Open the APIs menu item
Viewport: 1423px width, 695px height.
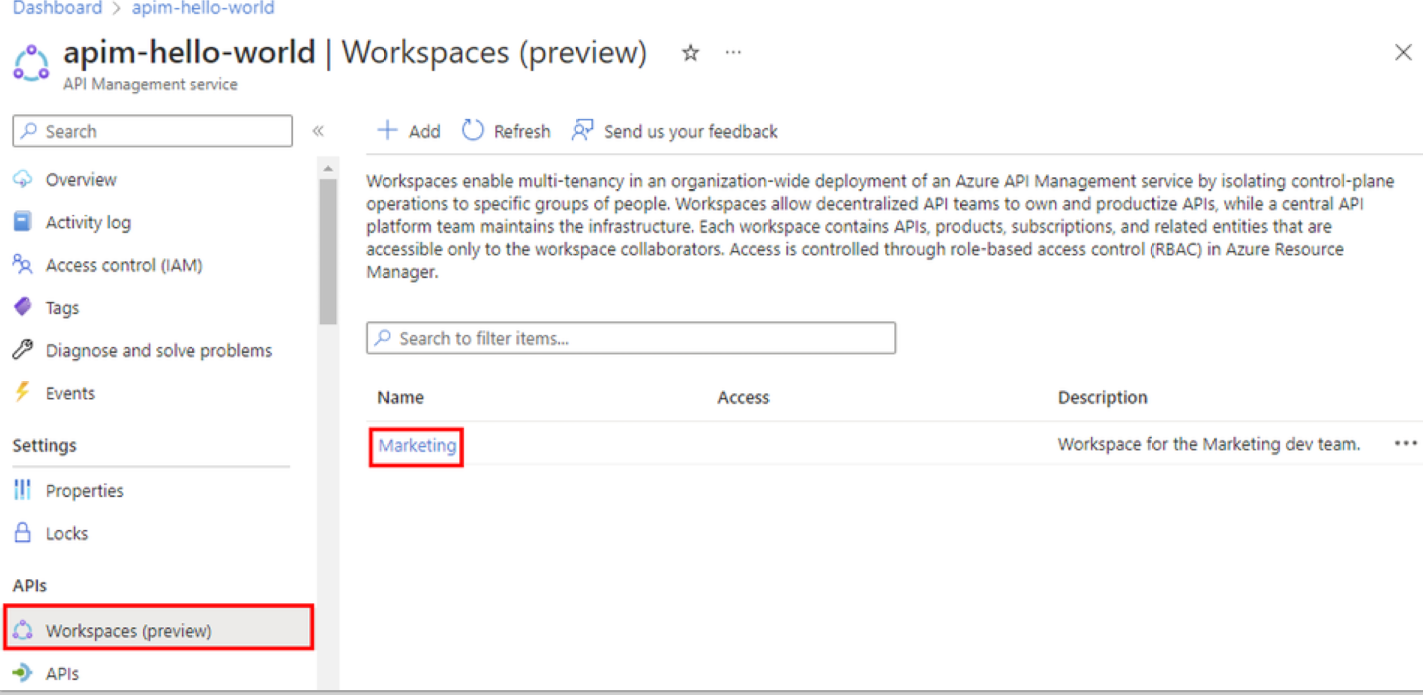pyautogui.click(x=62, y=674)
